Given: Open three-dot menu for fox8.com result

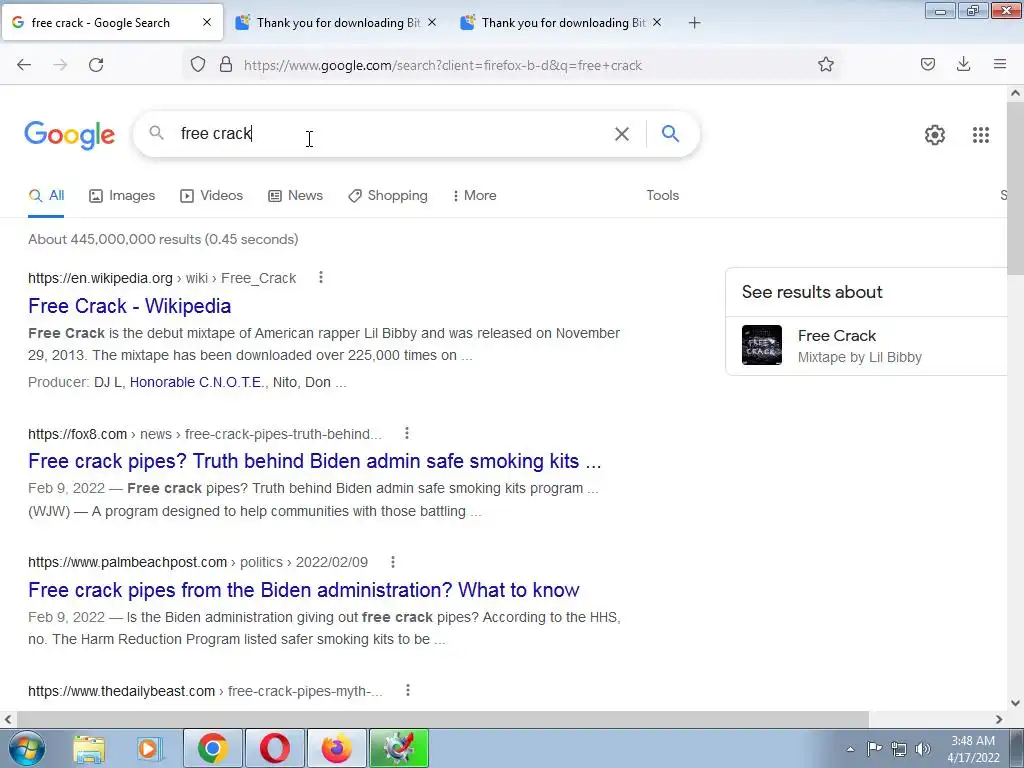Looking at the screenshot, I should 407,433.
